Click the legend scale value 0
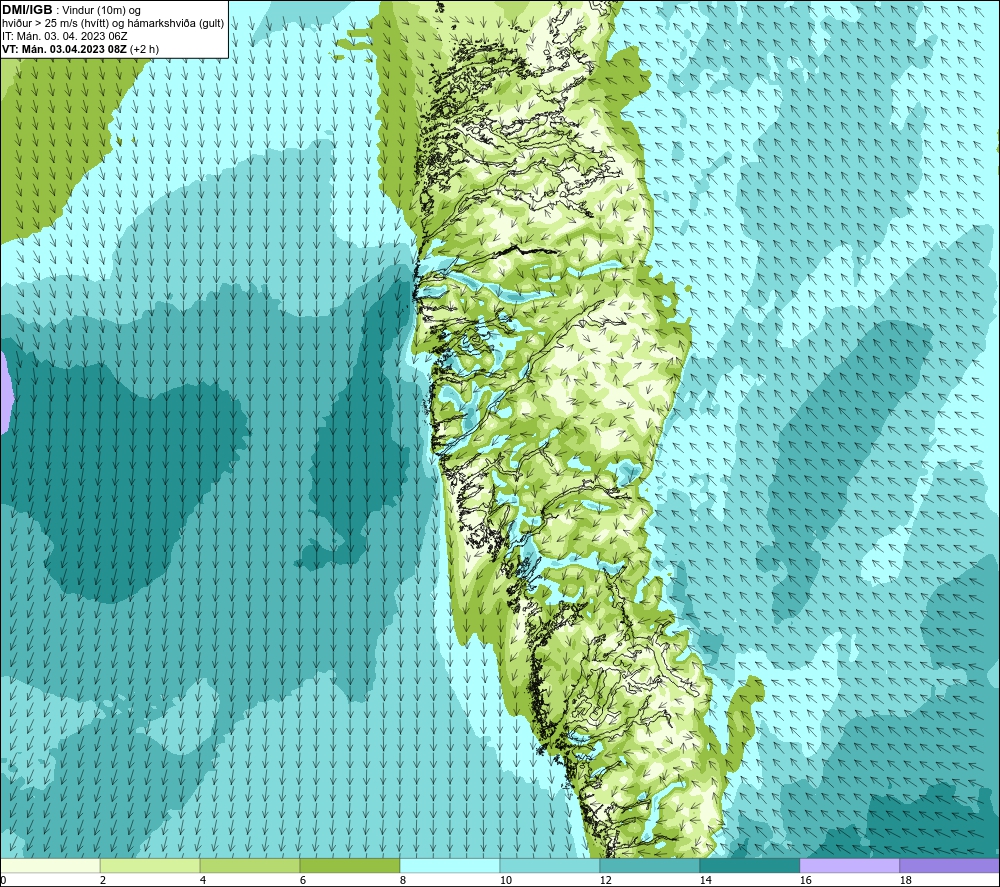This screenshot has width=1000, height=887. pos(3,880)
